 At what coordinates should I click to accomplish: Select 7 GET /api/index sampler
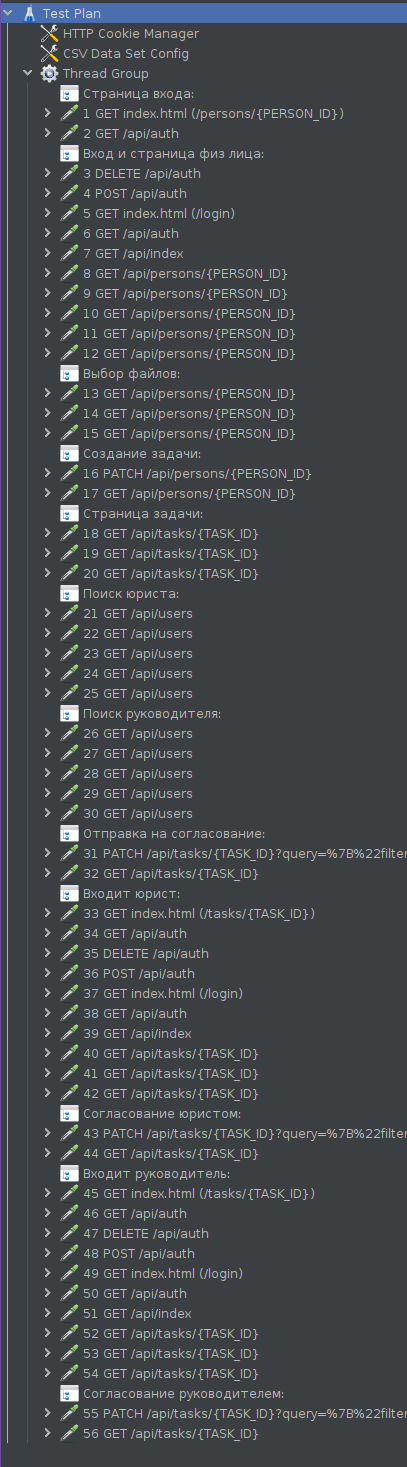point(133,253)
